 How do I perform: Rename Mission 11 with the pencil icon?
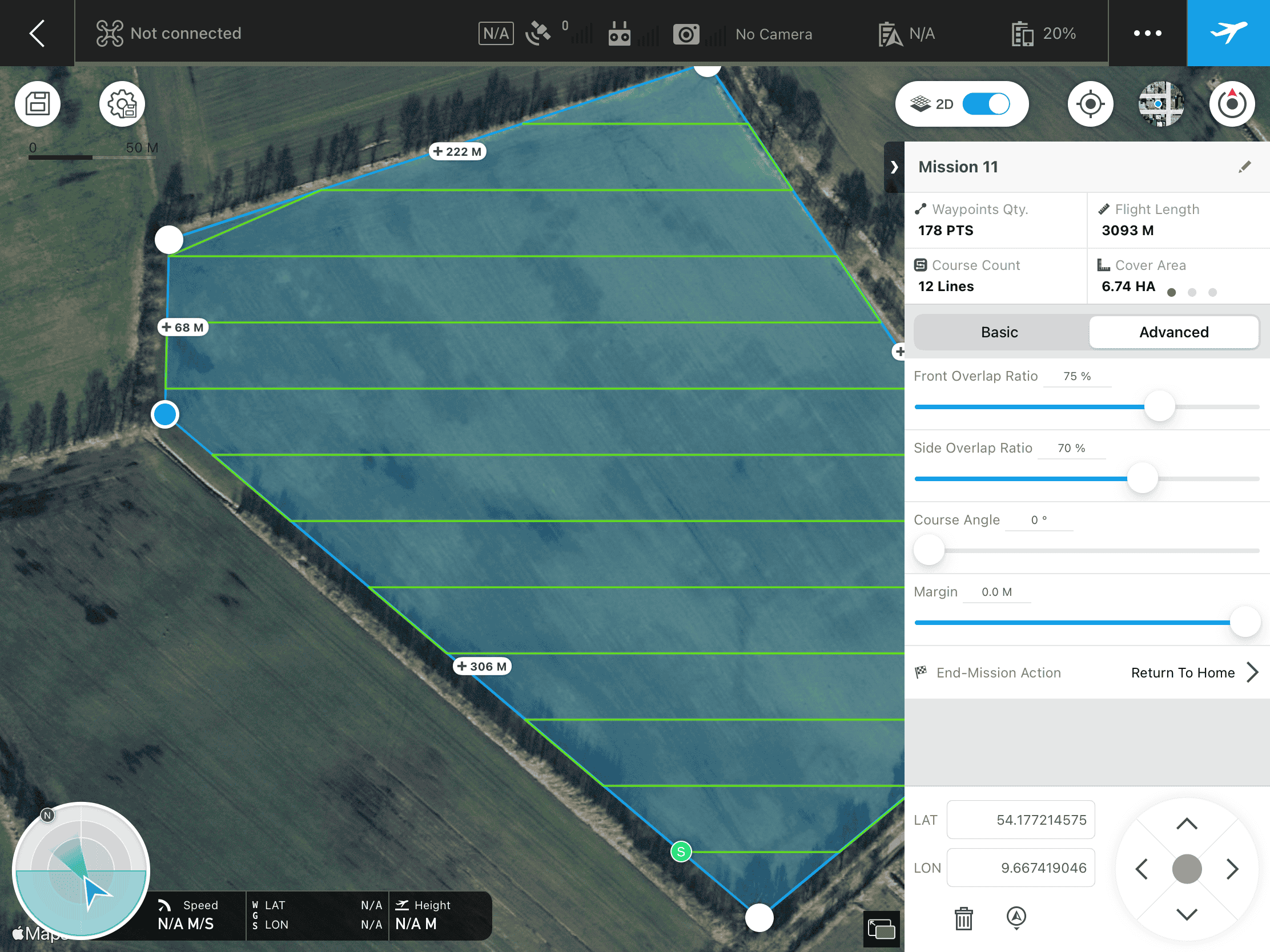pyautogui.click(x=1244, y=167)
